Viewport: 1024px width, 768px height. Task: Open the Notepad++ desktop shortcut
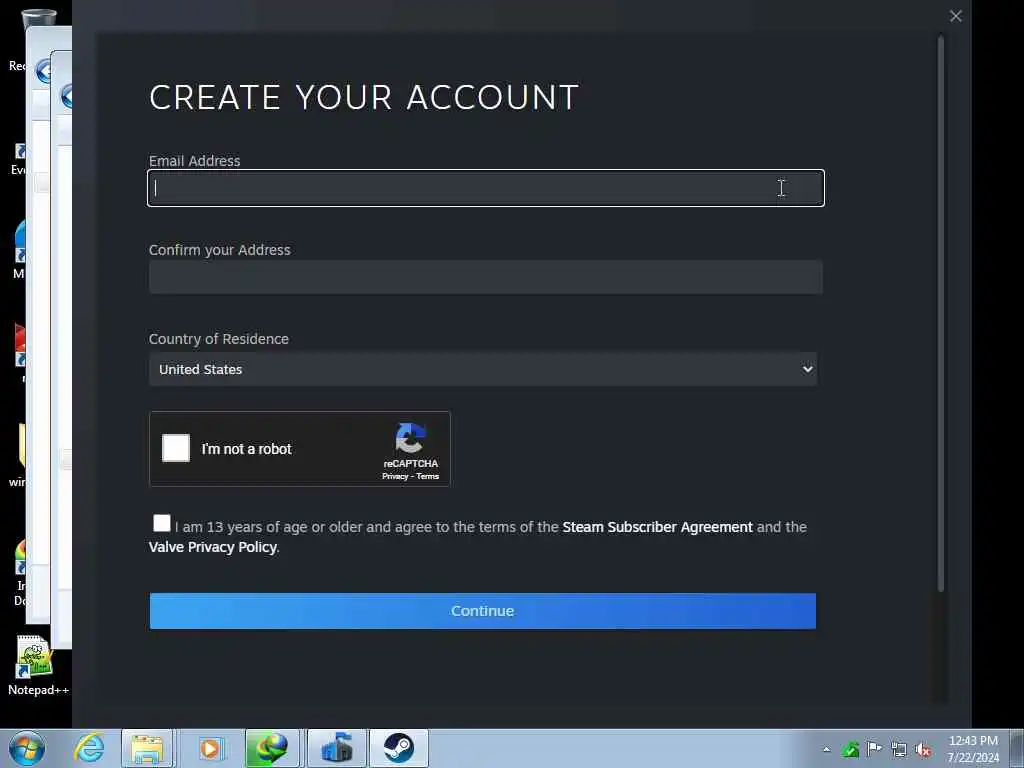[37, 665]
